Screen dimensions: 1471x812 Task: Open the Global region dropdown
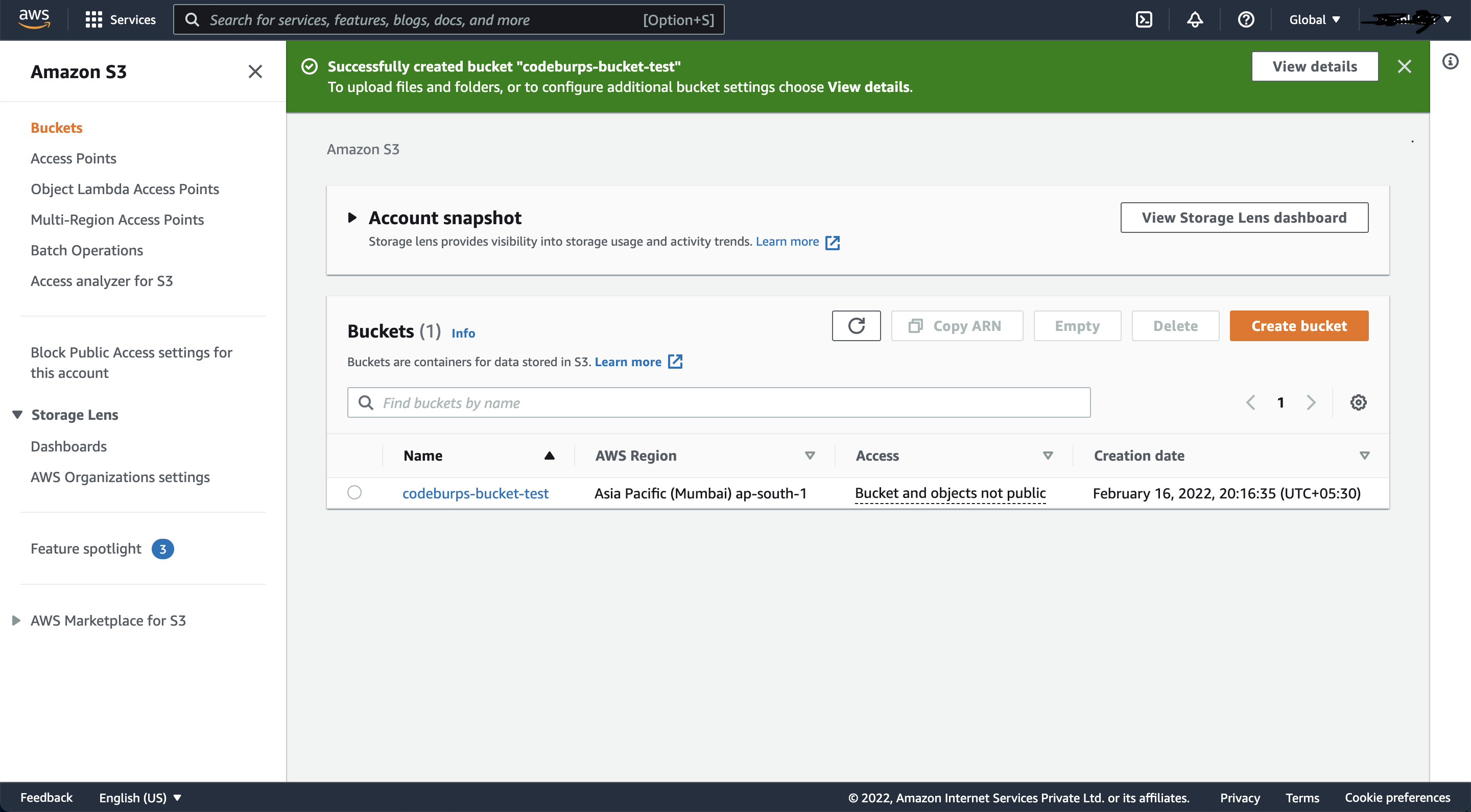(1315, 20)
